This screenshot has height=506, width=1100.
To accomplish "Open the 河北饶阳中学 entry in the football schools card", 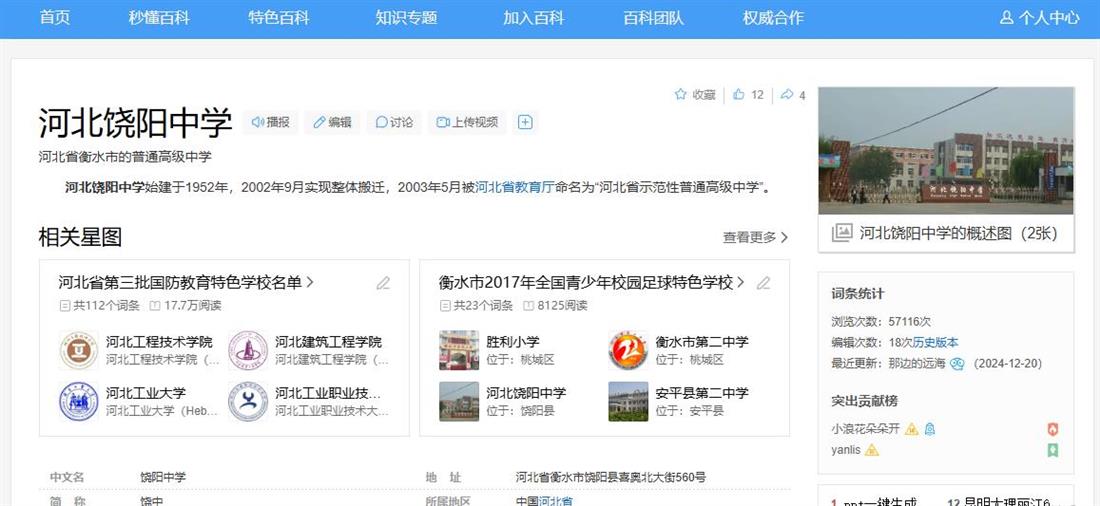I will [526, 393].
